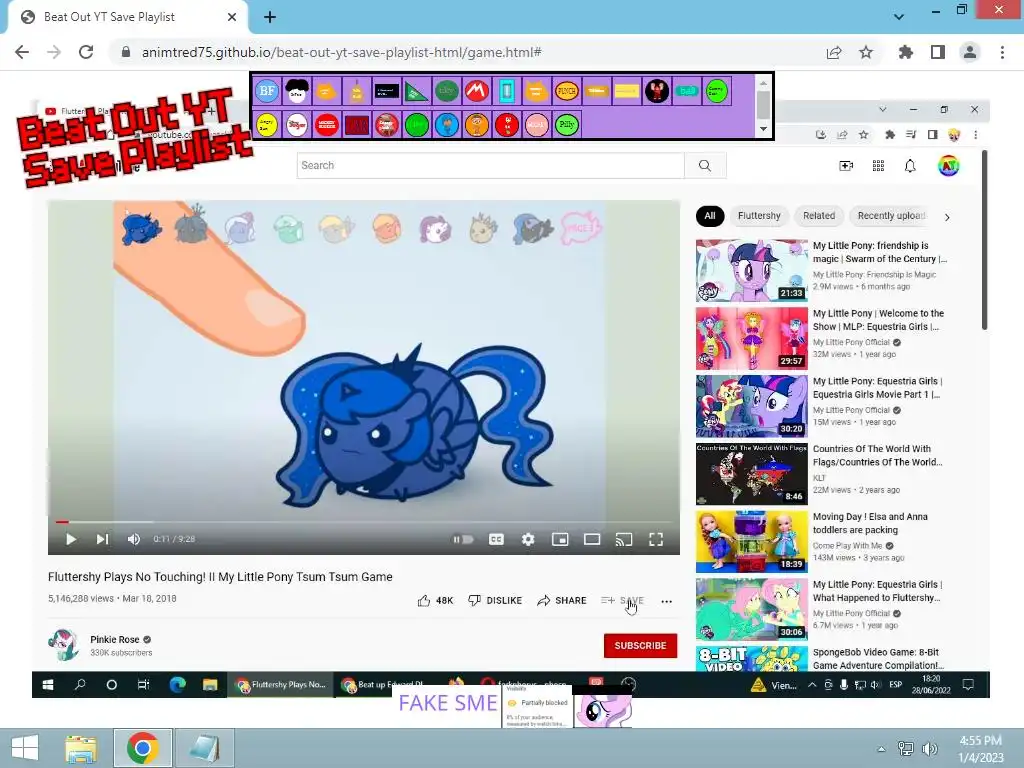Select the red Mickey Mouse icon

tap(327, 124)
